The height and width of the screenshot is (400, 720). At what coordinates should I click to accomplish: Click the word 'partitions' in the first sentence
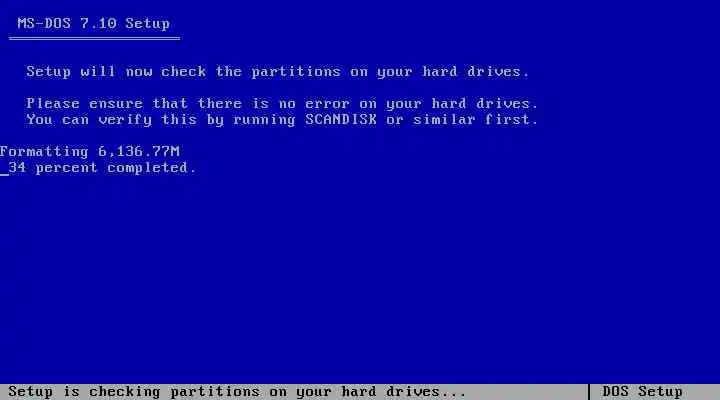pos(296,72)
